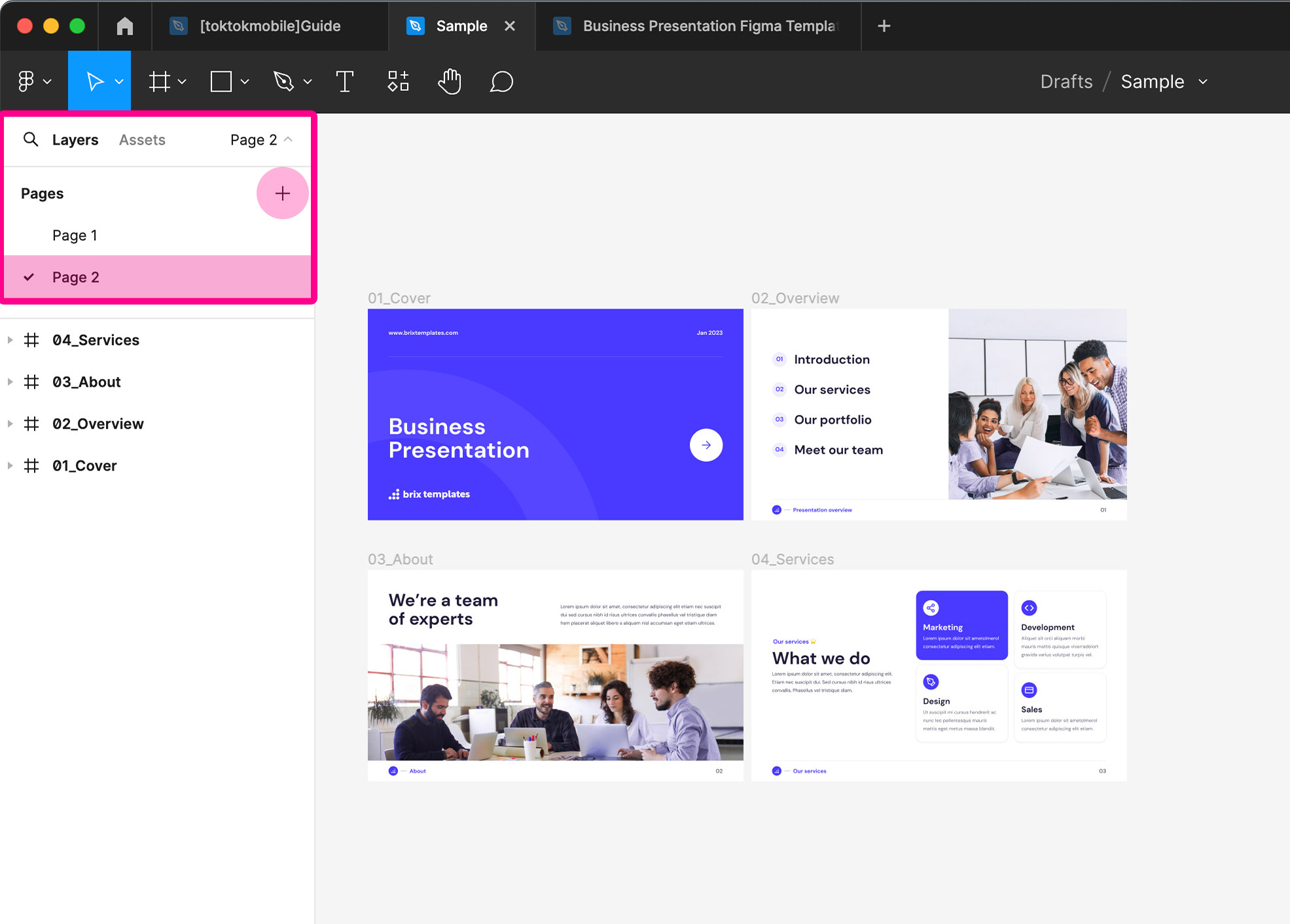Select the Text tool
The width and height of the screenshot is (1290, 924).
[344, 82]
